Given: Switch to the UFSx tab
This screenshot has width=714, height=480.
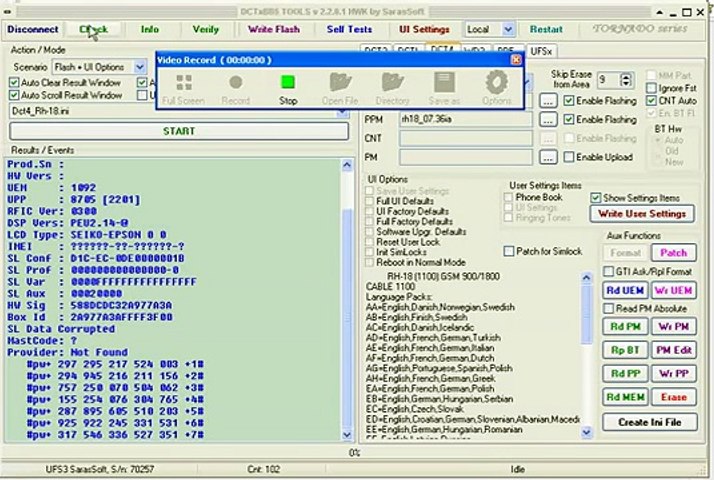Looking at the screenshot, I should tap(541, 51).
